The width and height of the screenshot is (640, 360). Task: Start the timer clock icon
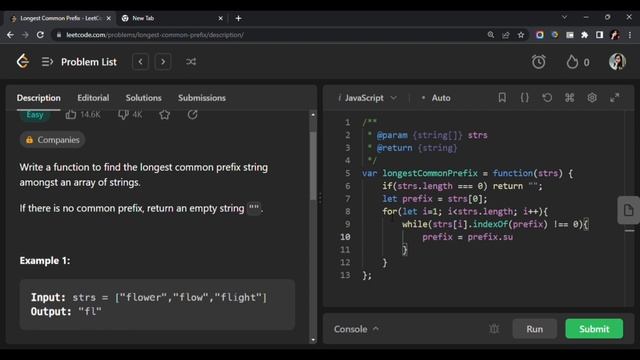click(538, 62)
